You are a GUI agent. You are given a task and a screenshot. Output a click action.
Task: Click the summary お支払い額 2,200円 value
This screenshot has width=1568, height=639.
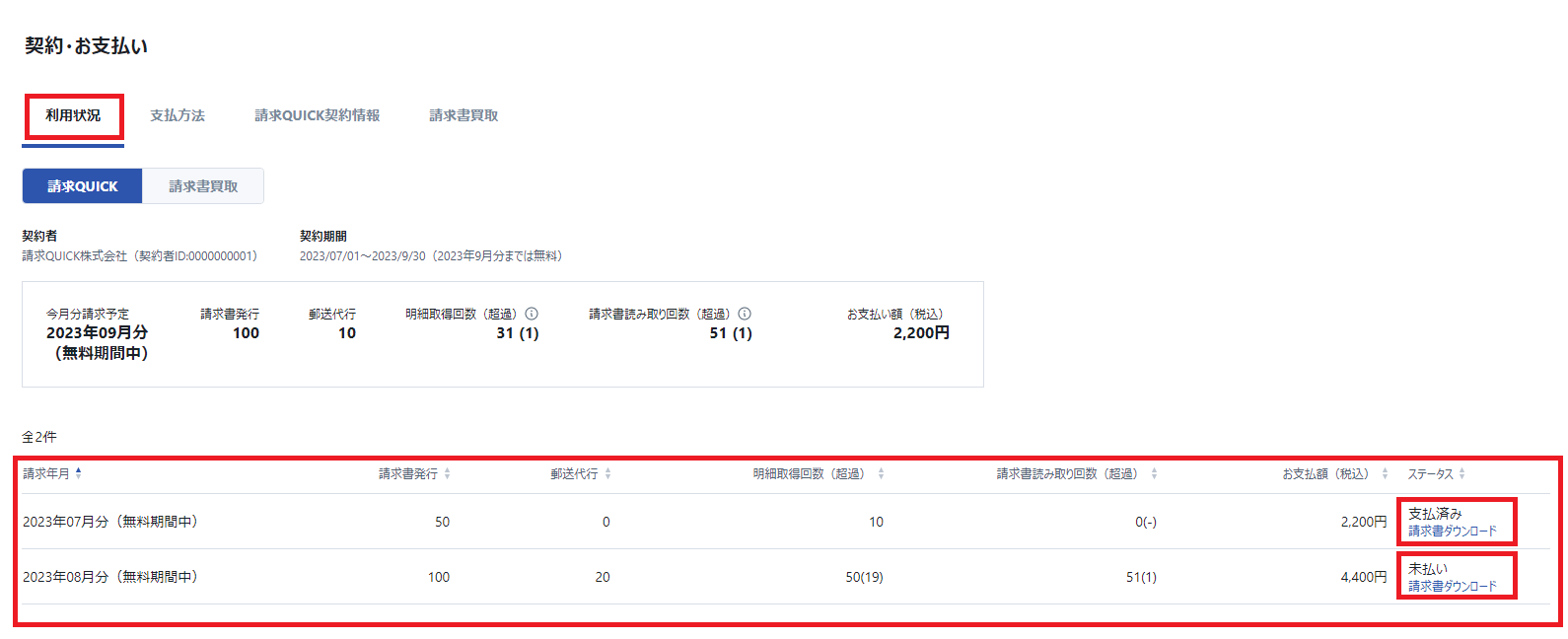(921, 333)
